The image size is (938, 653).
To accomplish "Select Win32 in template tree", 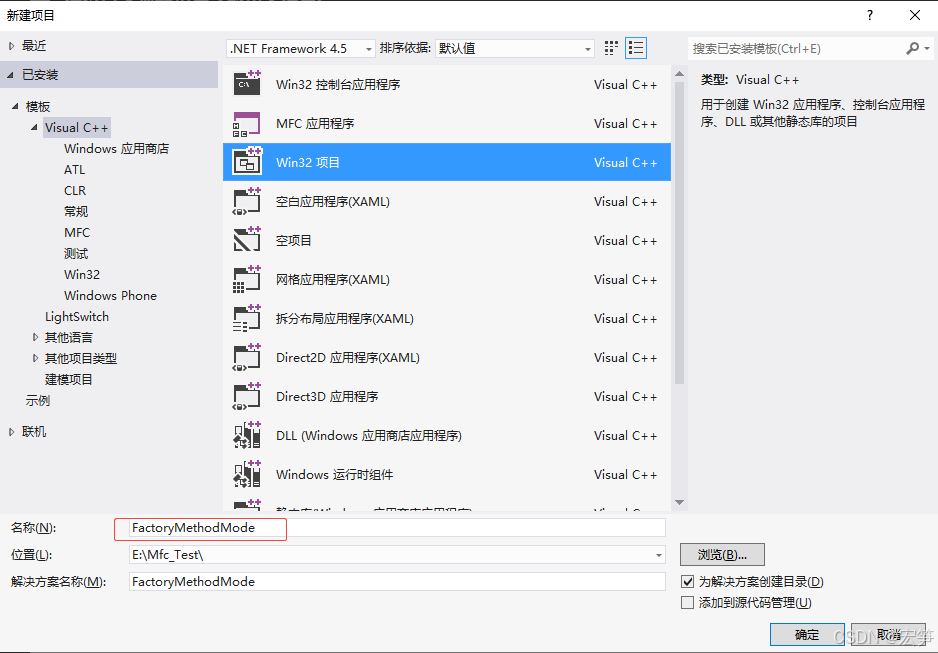I will [82, 274].
